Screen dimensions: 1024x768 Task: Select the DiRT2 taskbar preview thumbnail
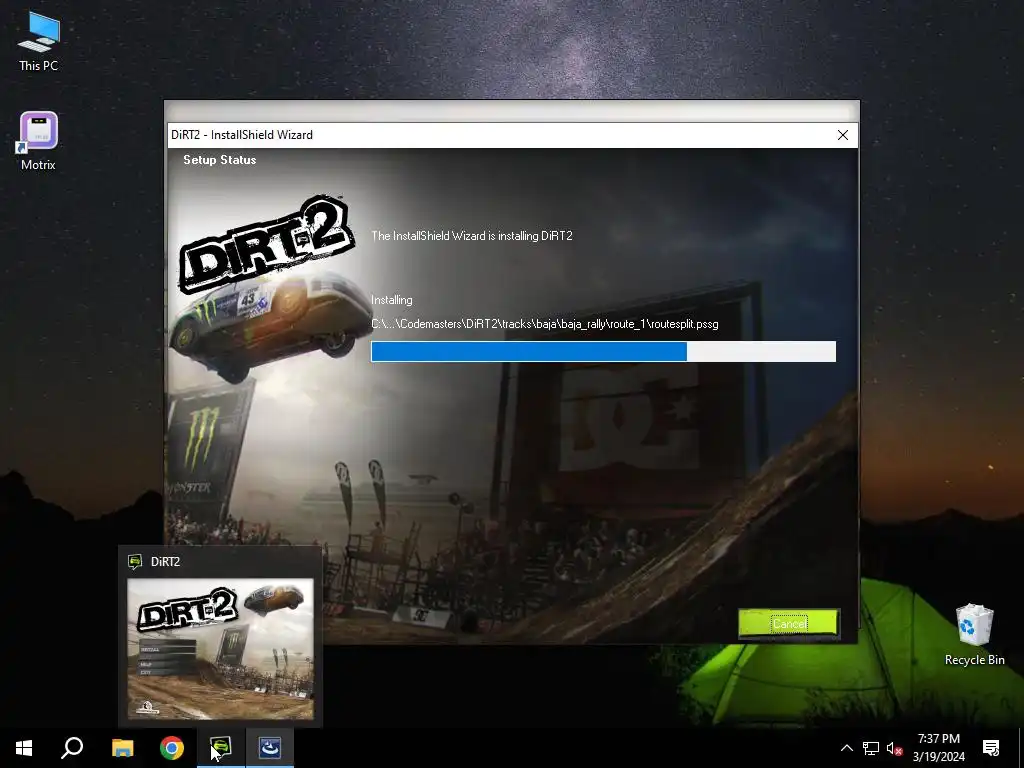(x=220, y=649)
